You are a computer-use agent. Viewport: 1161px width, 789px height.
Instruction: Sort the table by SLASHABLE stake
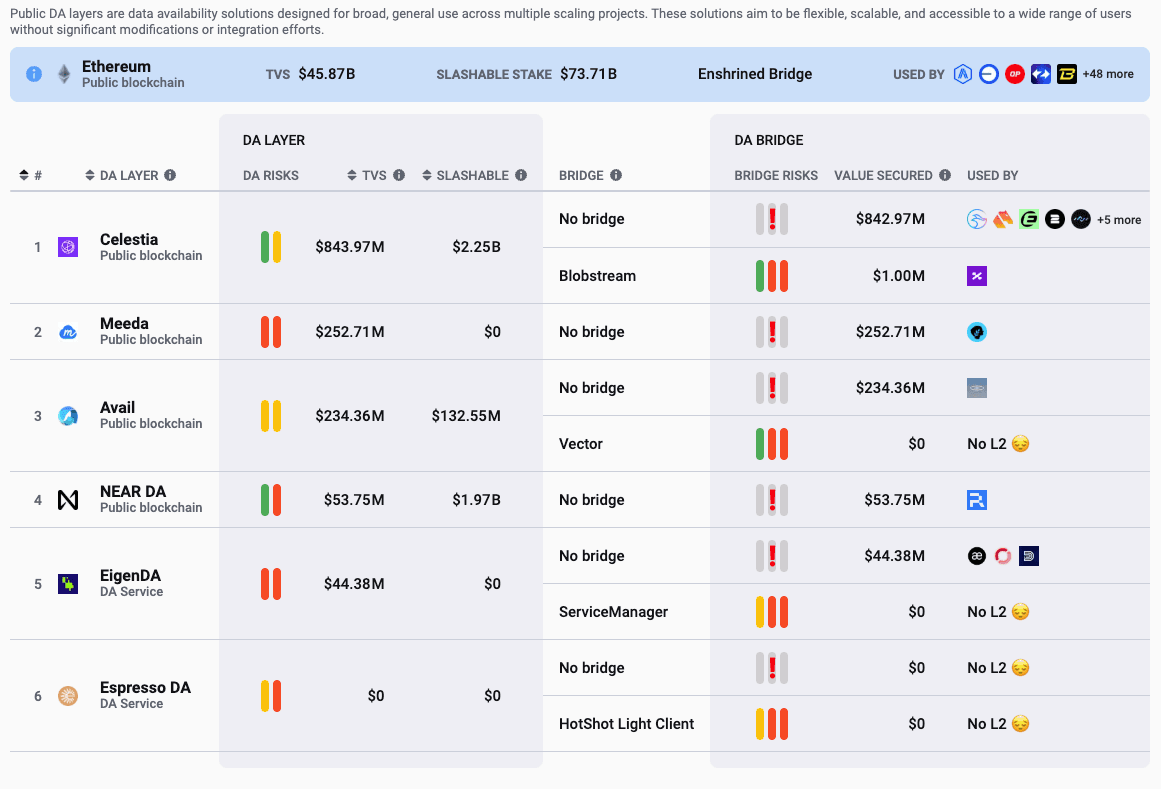465,175
